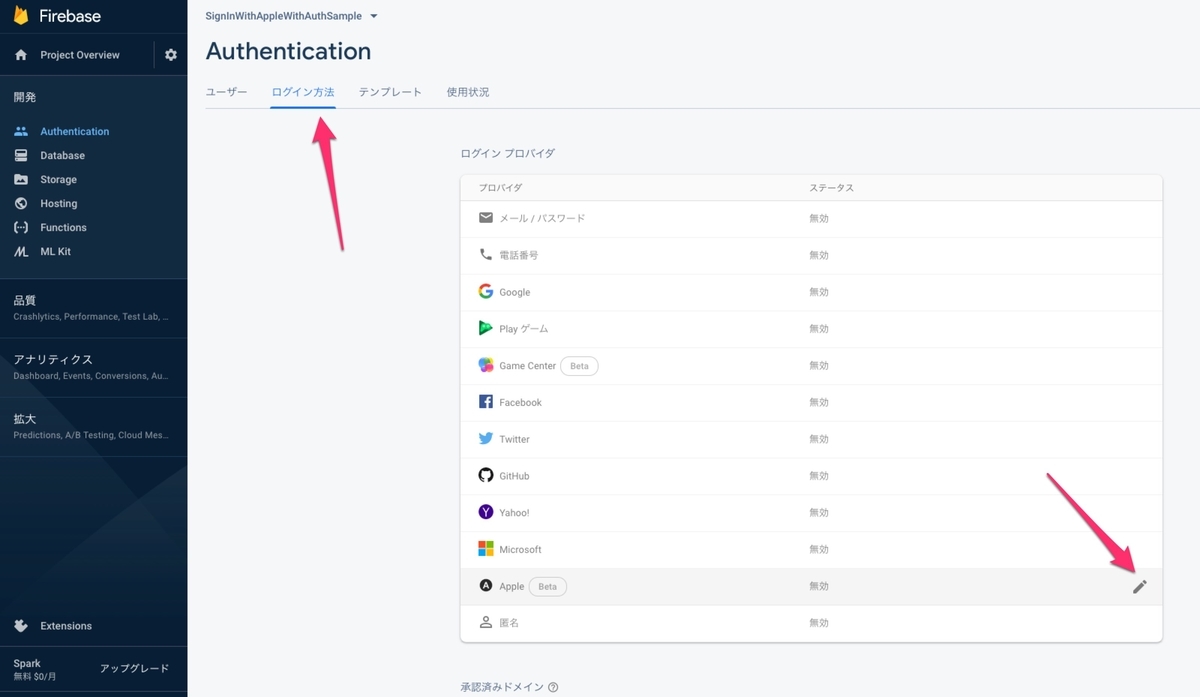Open the SignInWithAppleWithAuthSample project dropdown
This screenshot has width=1200, height=697.
(x=291, y=16)
